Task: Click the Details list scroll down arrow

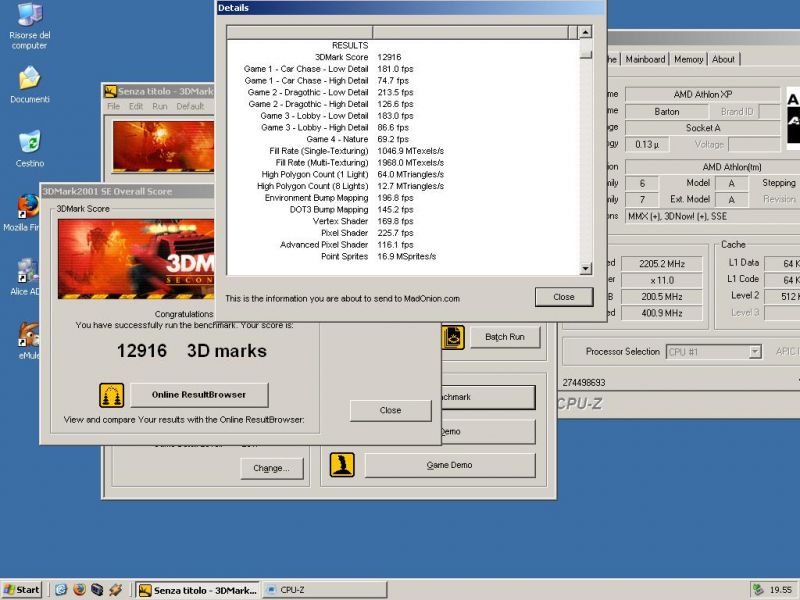Action: point(586,268)
